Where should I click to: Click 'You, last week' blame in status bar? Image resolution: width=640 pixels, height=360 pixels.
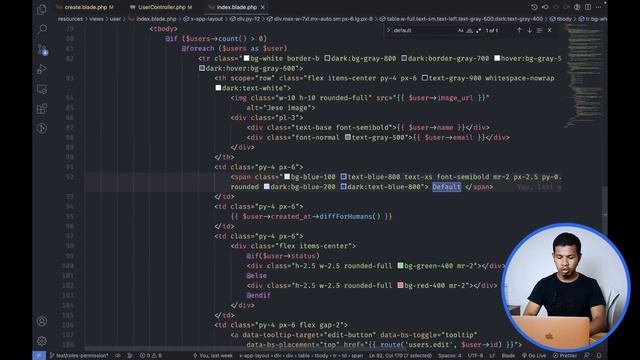coord(213,356)
